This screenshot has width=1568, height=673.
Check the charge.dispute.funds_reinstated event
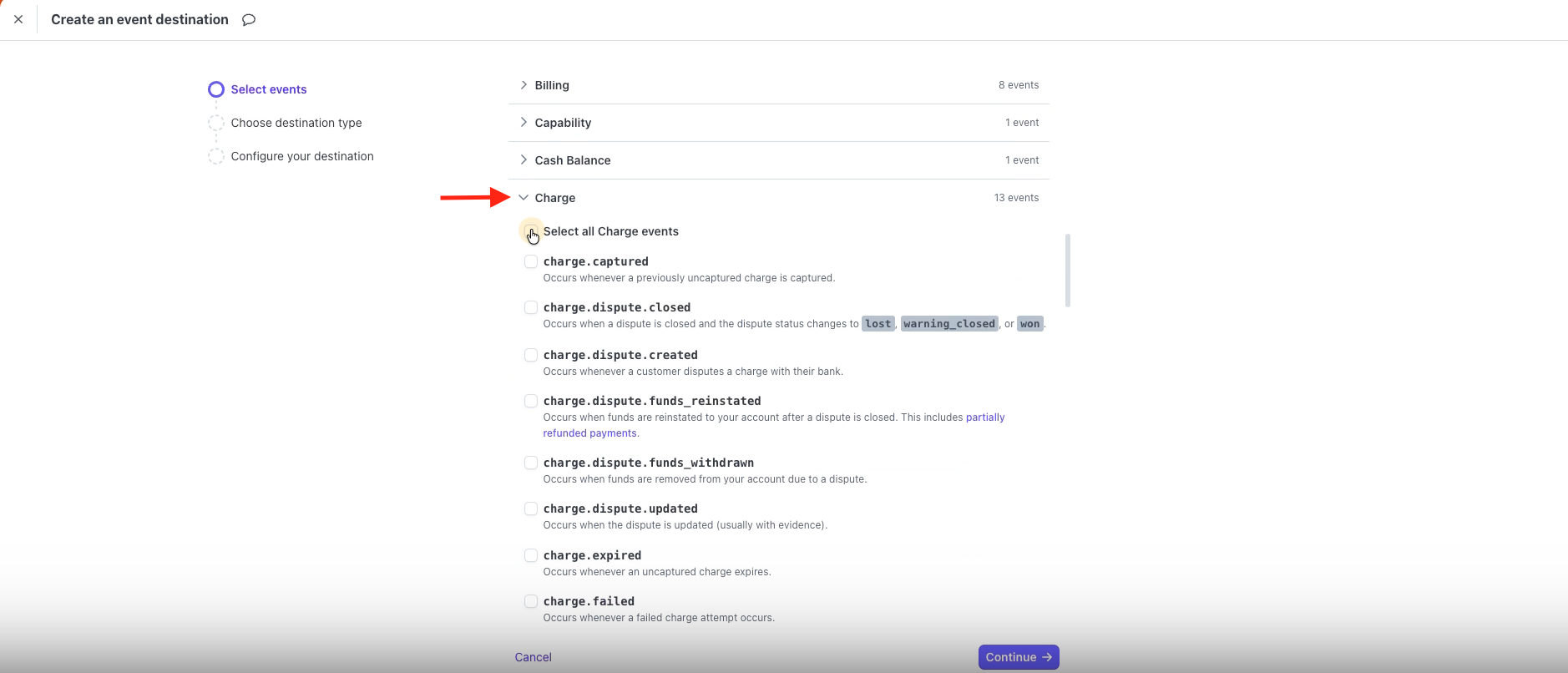[x=531, y=401]
